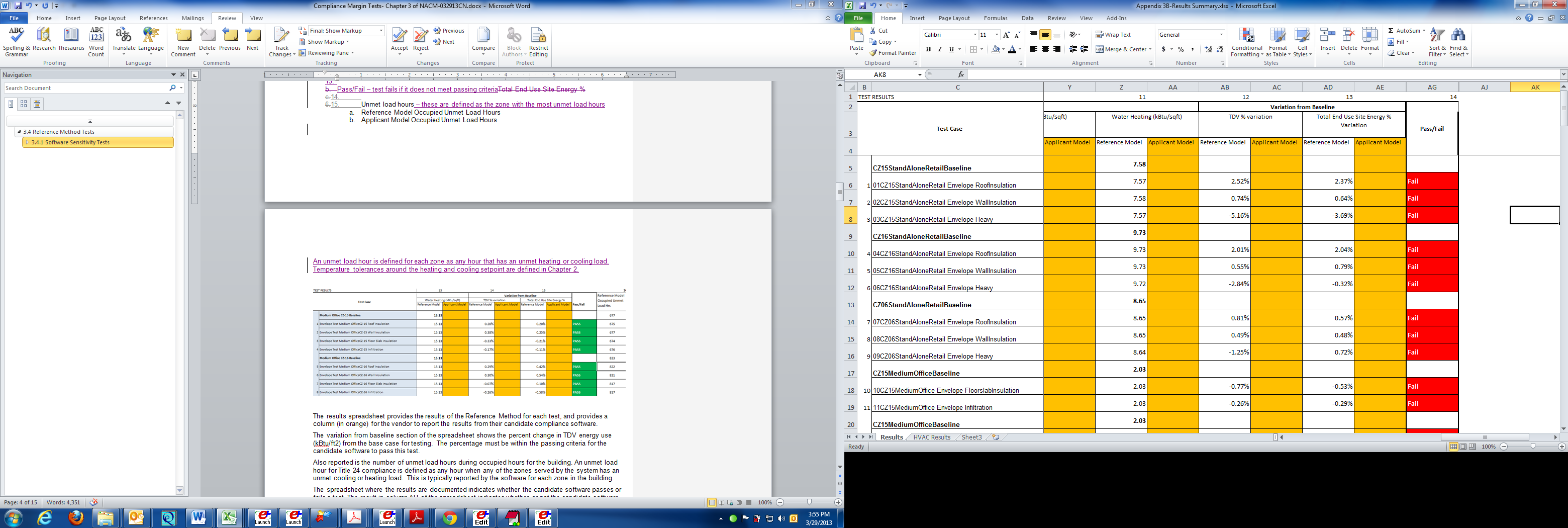Select Excel column header AK
Viewport: 1568px width, 528px height.
click(x=1535, y=87)
